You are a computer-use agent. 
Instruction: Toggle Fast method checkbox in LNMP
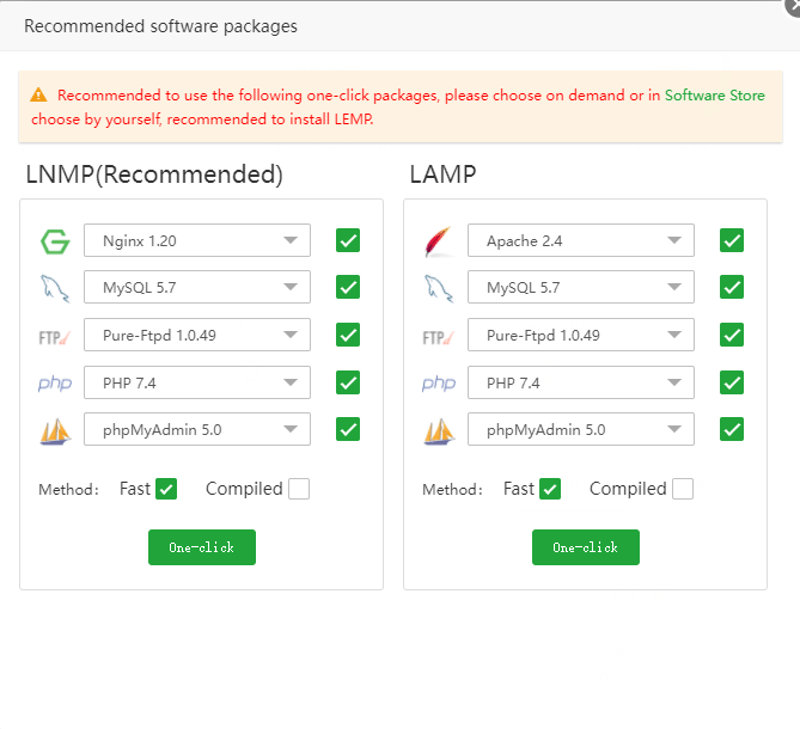[x=166, y=489]
